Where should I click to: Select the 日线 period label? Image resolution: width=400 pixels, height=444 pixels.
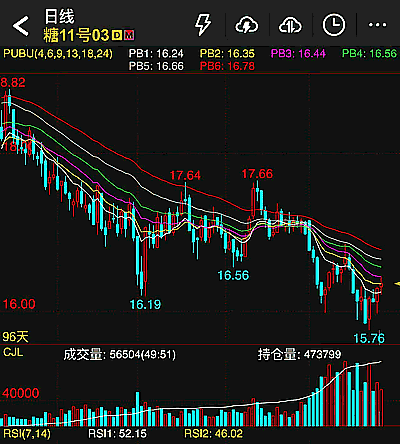coord(60,16)
